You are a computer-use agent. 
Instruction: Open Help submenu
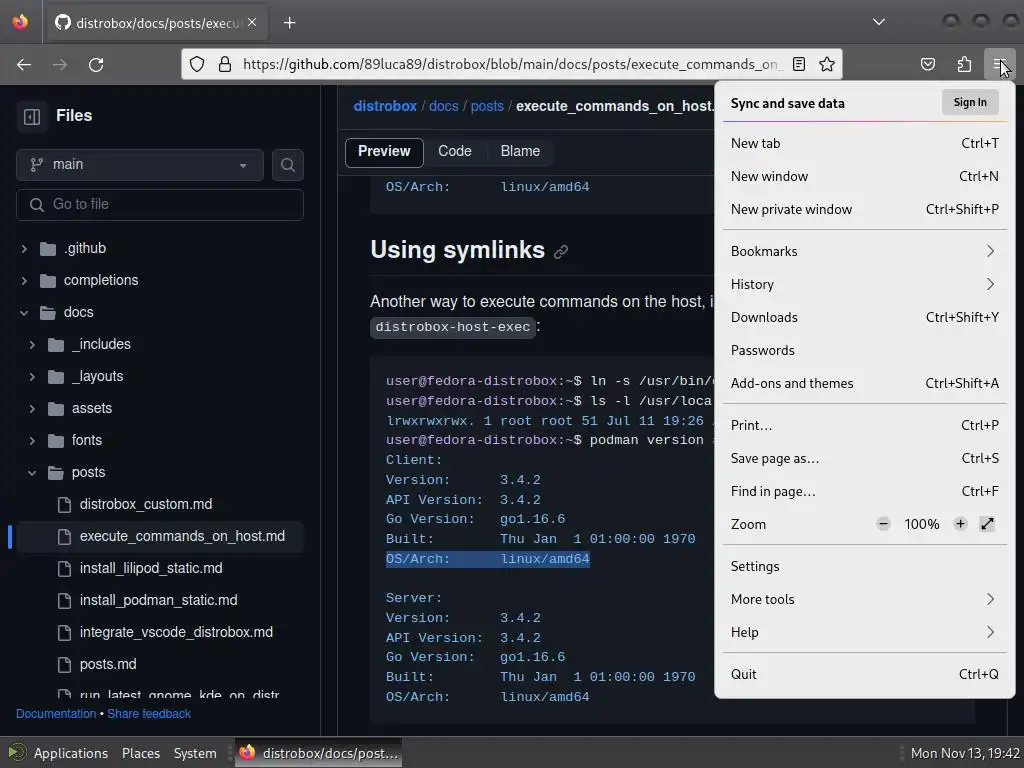tap(865, 633)
